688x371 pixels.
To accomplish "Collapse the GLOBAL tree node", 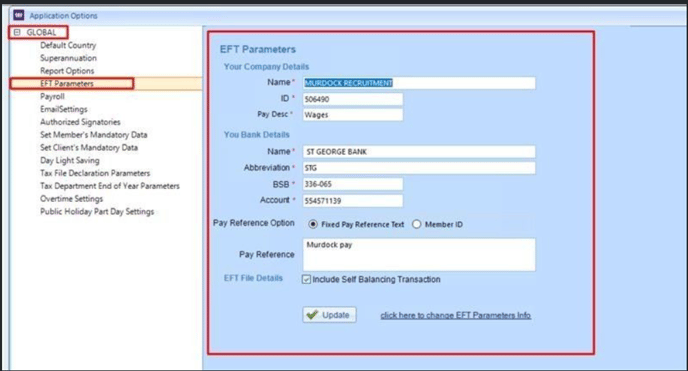I will [17, 32].
